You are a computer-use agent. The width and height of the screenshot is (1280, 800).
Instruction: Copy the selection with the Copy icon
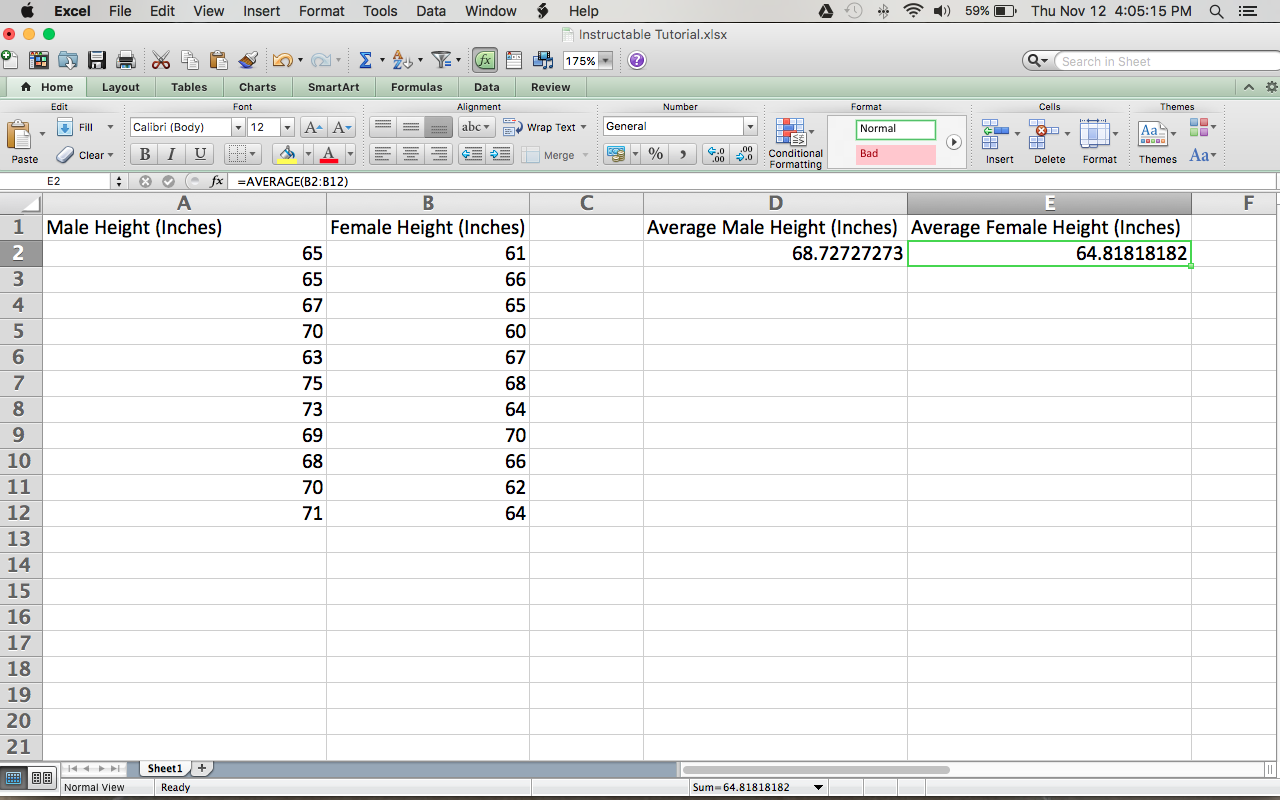pyautogui.click(x=189, y=60)
